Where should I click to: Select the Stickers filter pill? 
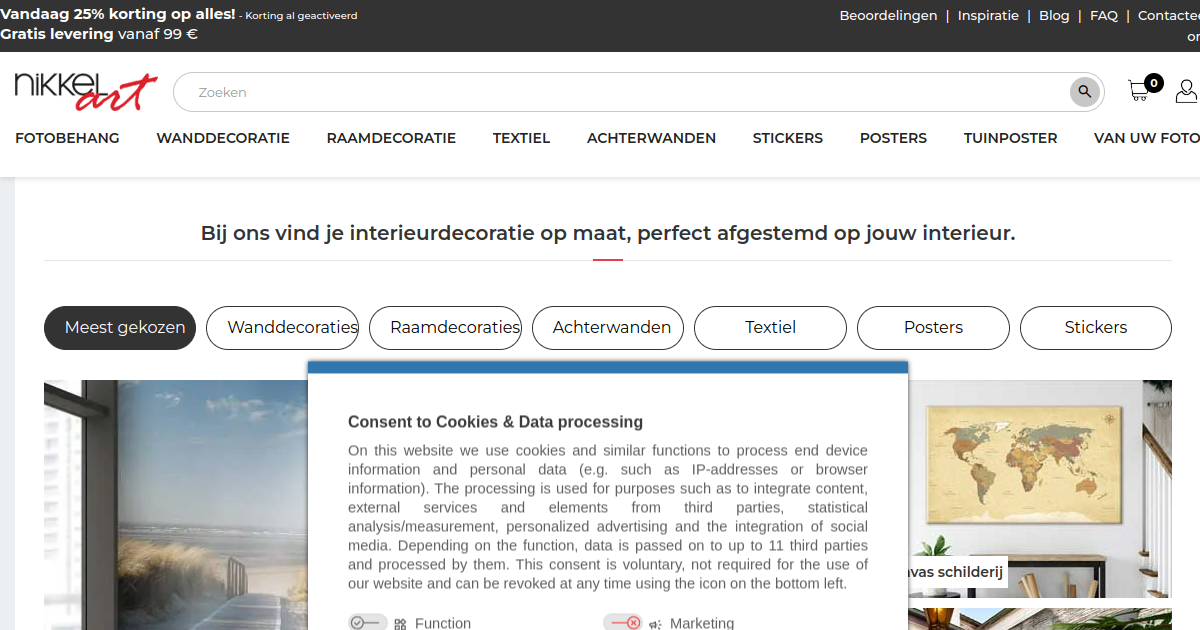[1096, 328]
